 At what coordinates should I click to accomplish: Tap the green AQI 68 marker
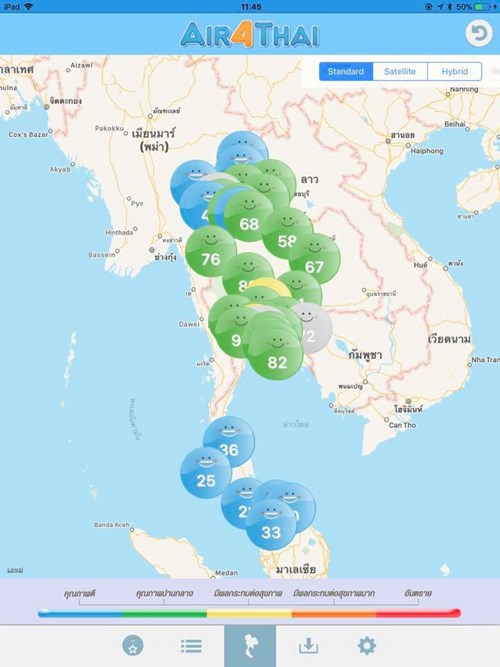[x=249, y=216]
